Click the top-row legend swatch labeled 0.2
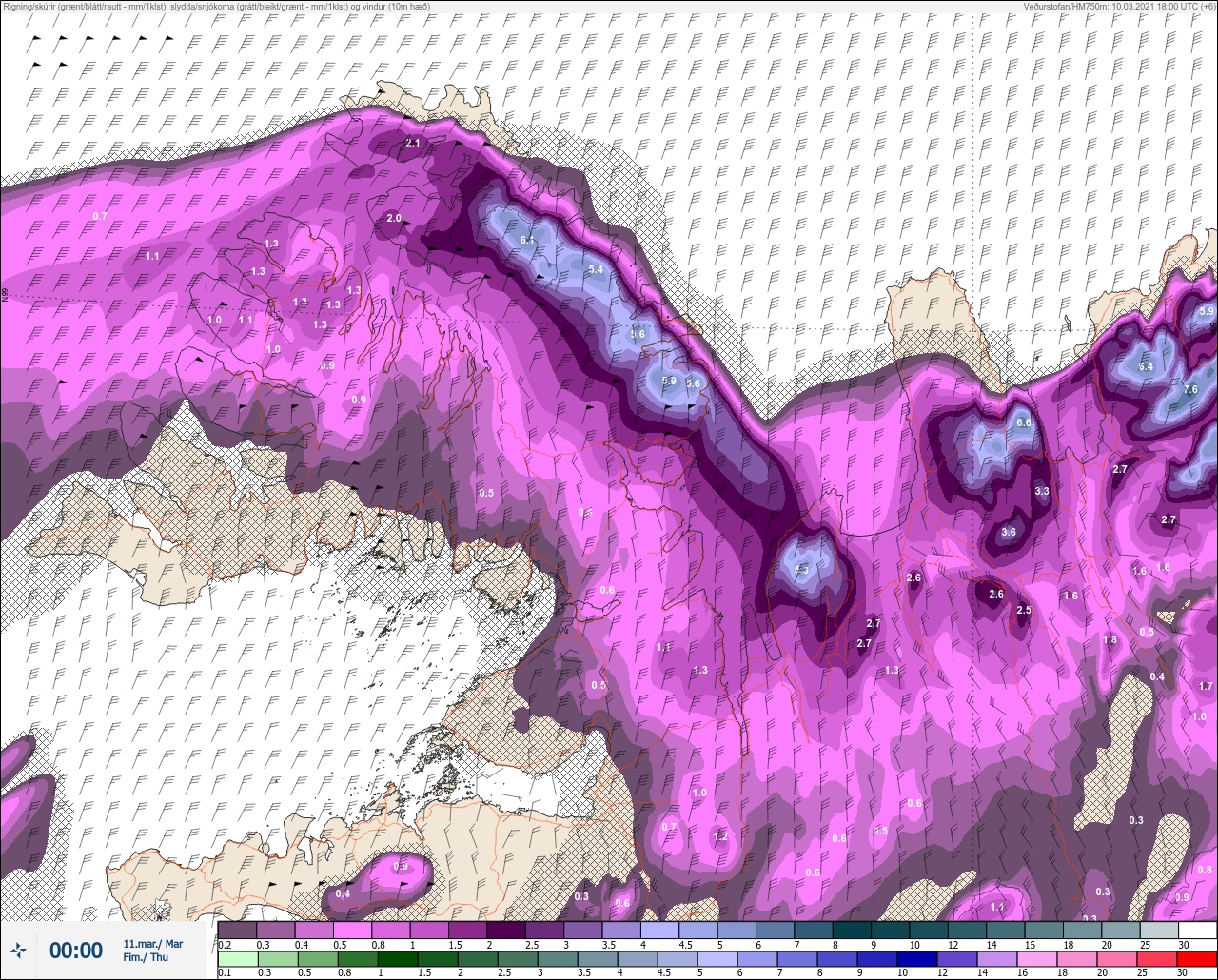 coord(237,930)
